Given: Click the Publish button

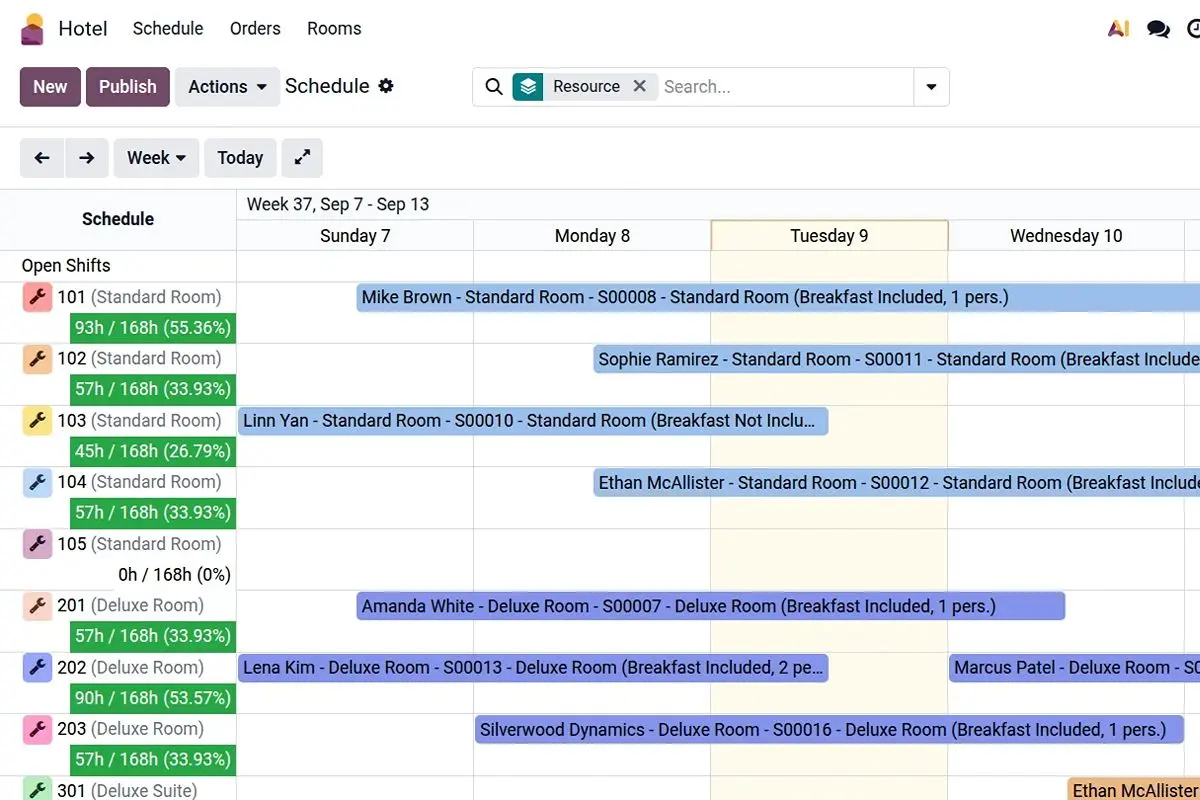Looking at the screenshot, I should click(128, 87).
